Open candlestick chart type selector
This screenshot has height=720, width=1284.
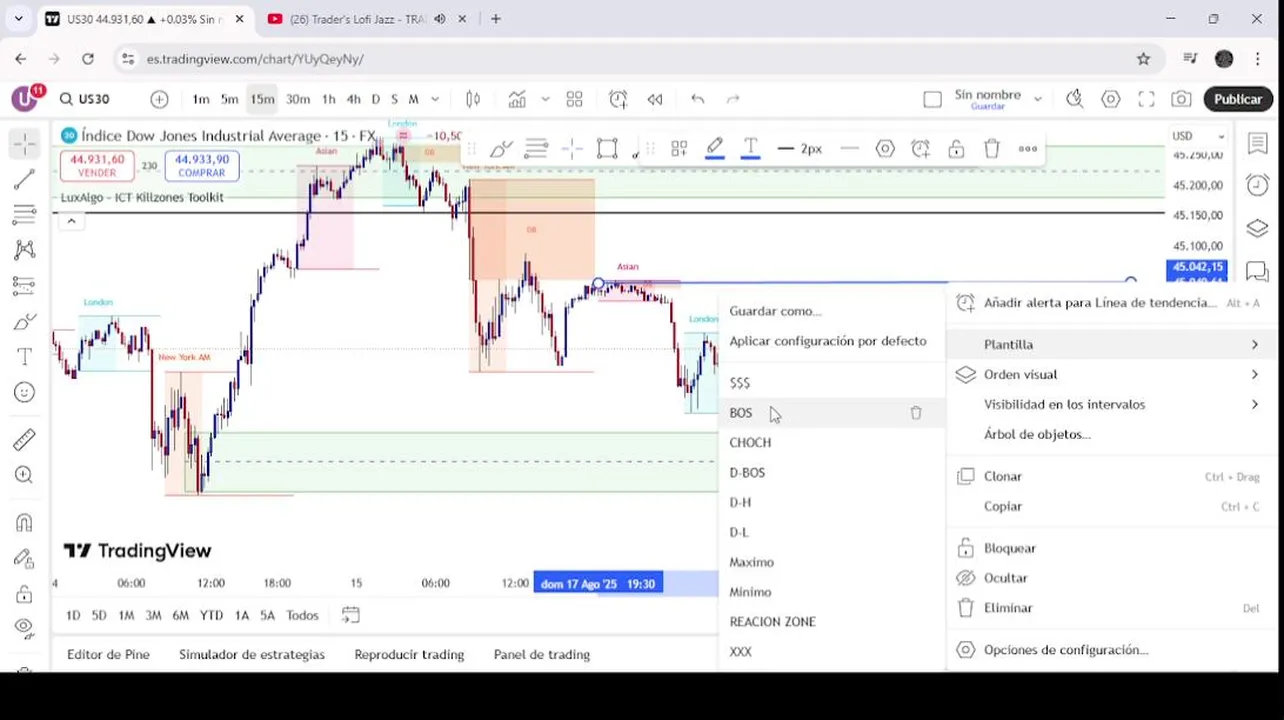click(473, 99)
